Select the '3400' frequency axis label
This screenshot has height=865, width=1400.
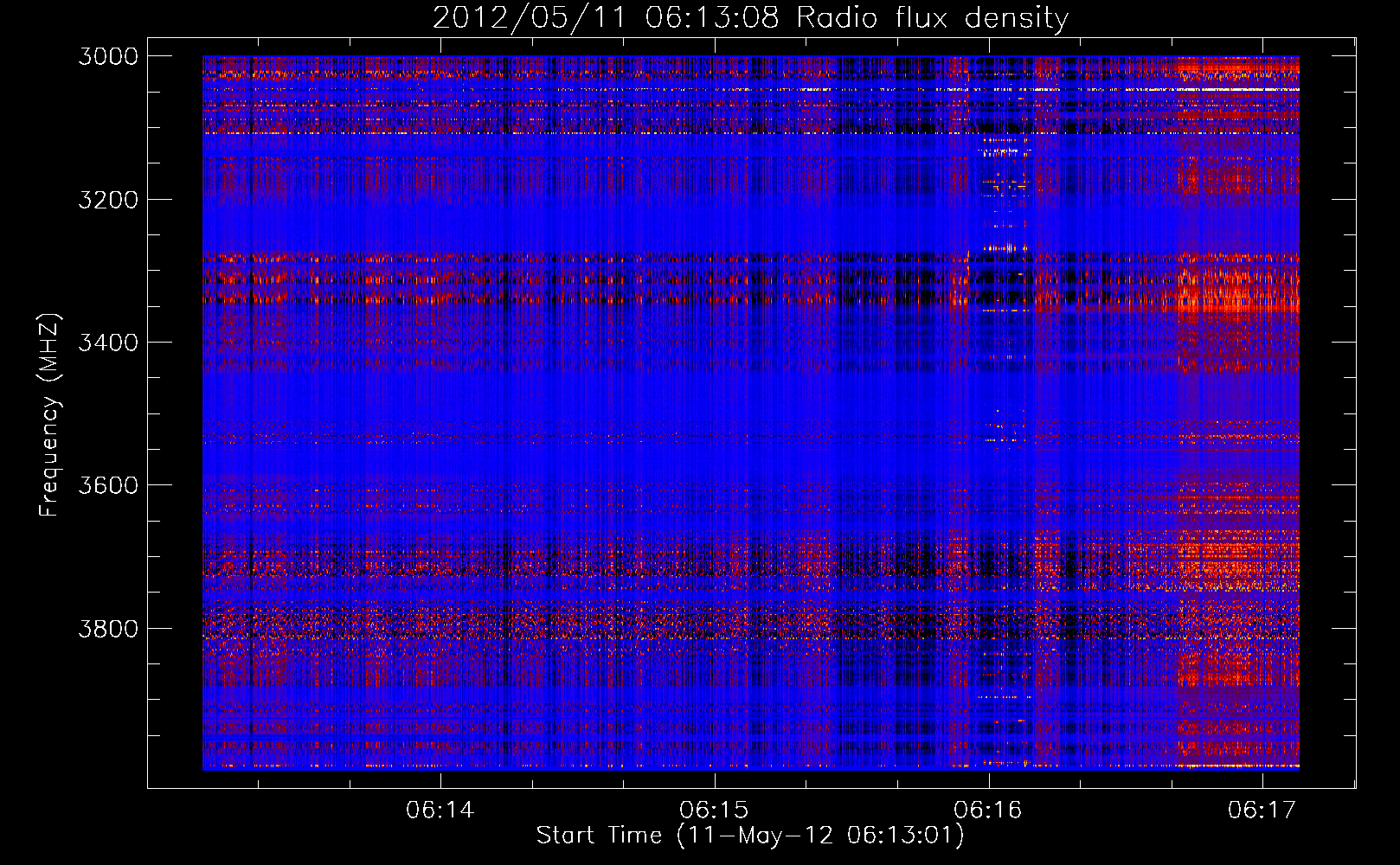[108, 343]
